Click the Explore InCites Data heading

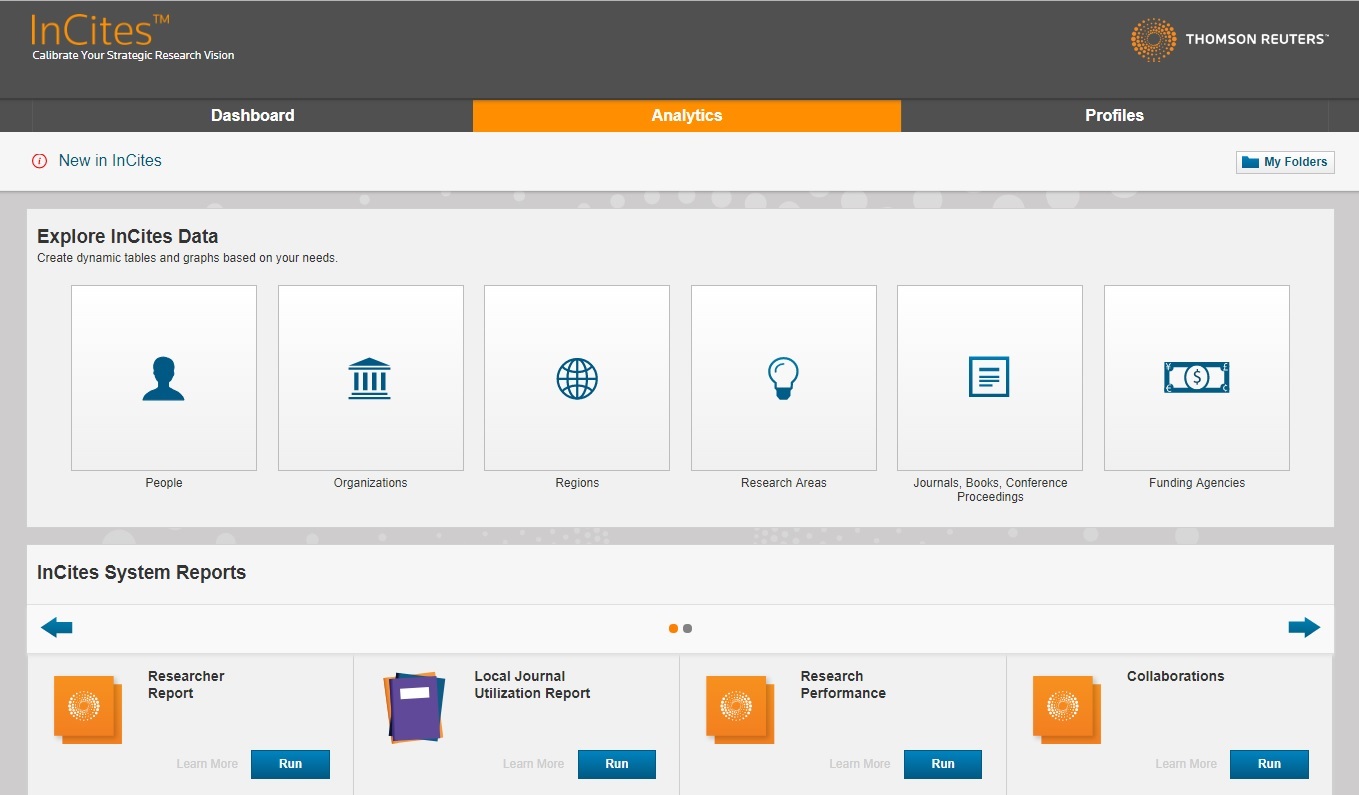pos(128,237)
